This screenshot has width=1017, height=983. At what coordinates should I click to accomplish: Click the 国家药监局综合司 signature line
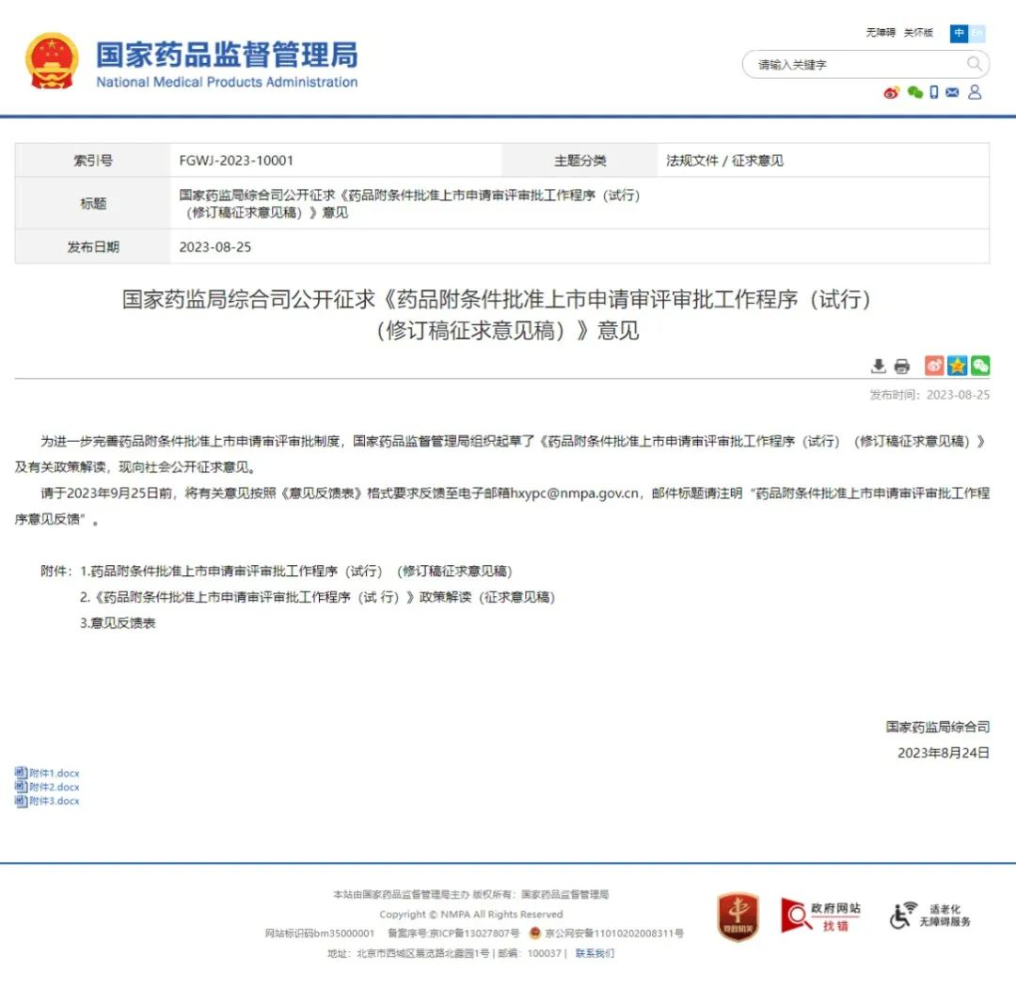pyautogui.click(x=938, y=727)
